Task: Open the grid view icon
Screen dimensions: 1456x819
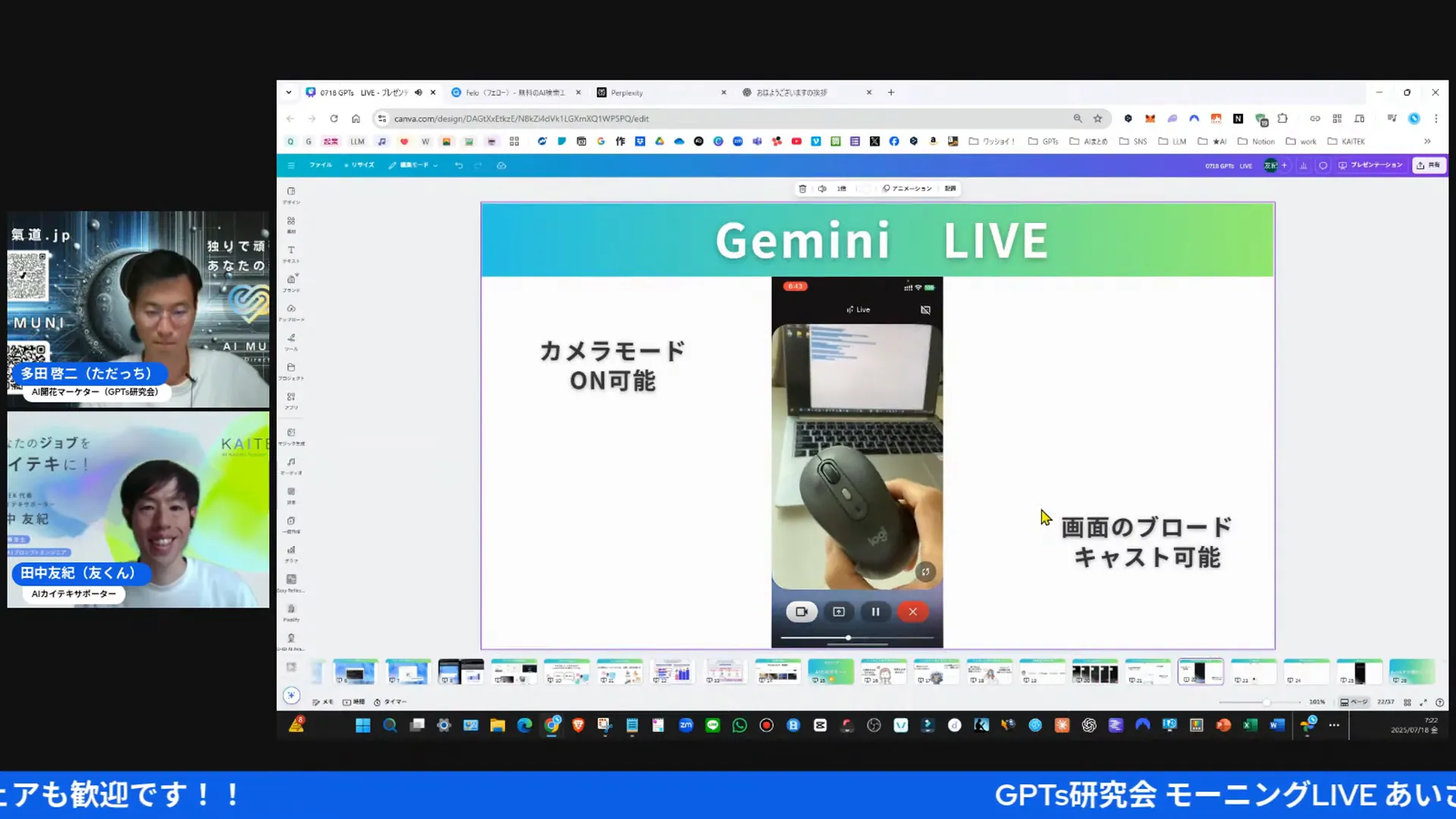Action: (1407, 702)
